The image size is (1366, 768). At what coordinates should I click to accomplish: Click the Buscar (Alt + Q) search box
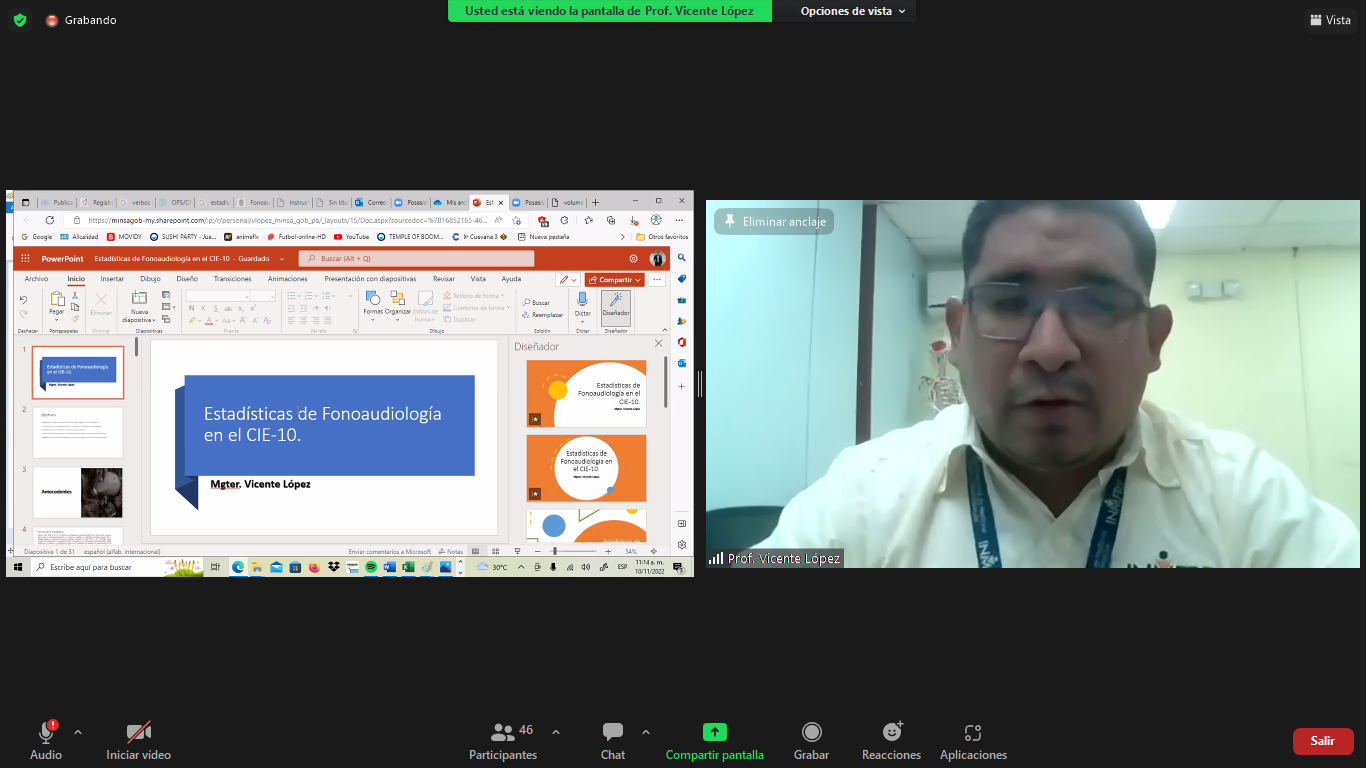pyautogui.click(x=416, y=258)
